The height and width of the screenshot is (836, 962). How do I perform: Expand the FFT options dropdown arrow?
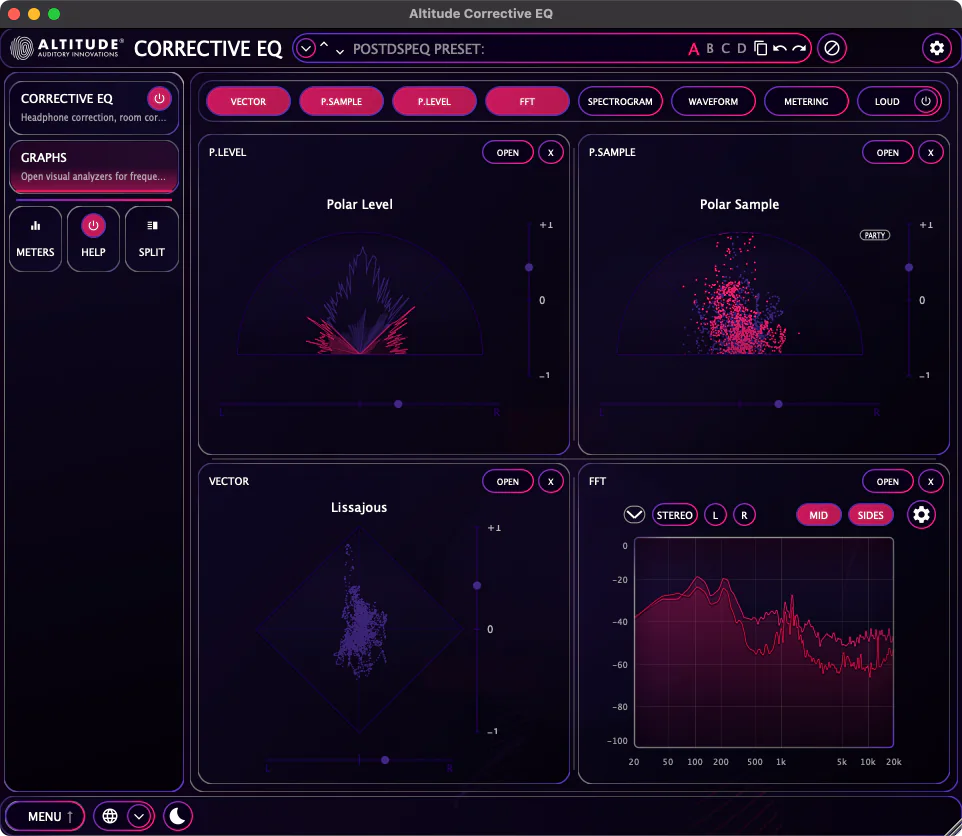634,515
